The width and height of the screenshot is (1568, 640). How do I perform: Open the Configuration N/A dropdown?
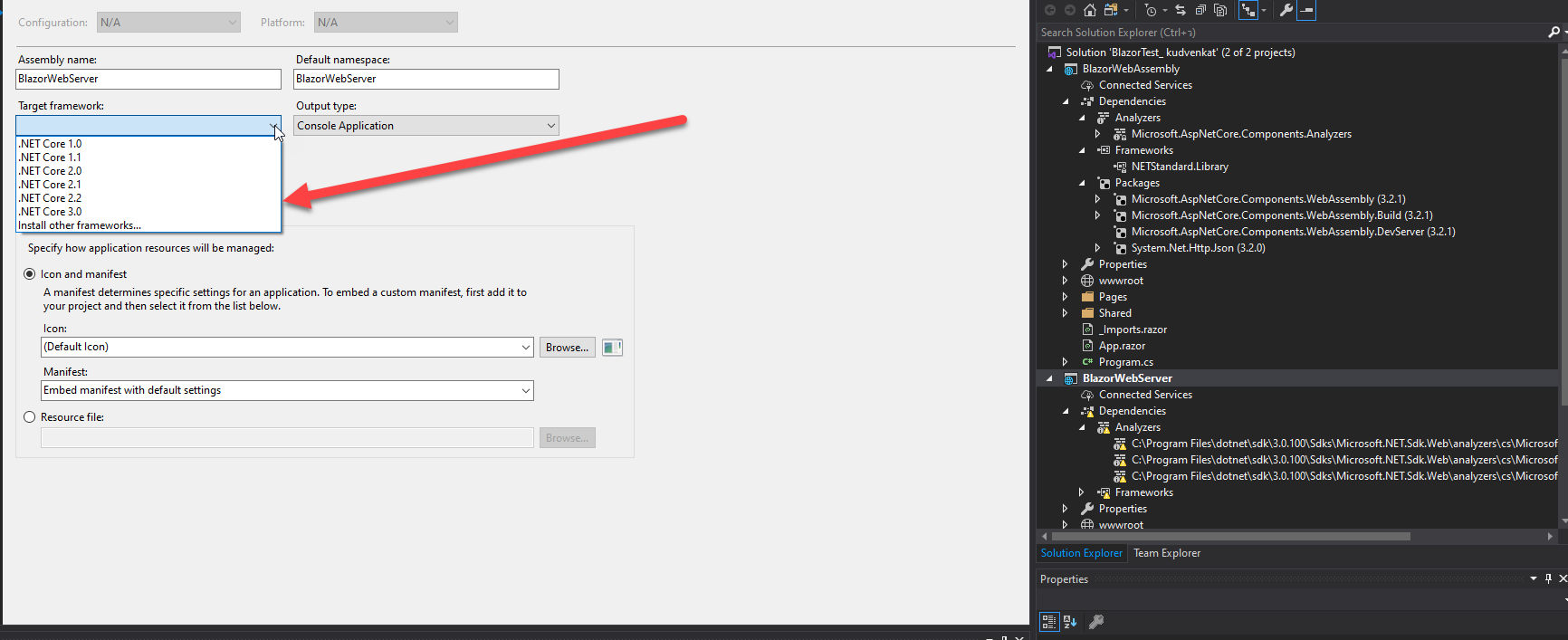[x=168, y=23]
